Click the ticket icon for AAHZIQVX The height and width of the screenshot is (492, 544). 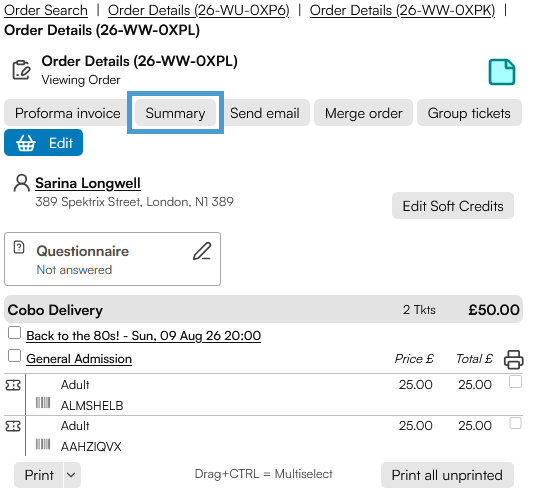click(x=13, y=426)
